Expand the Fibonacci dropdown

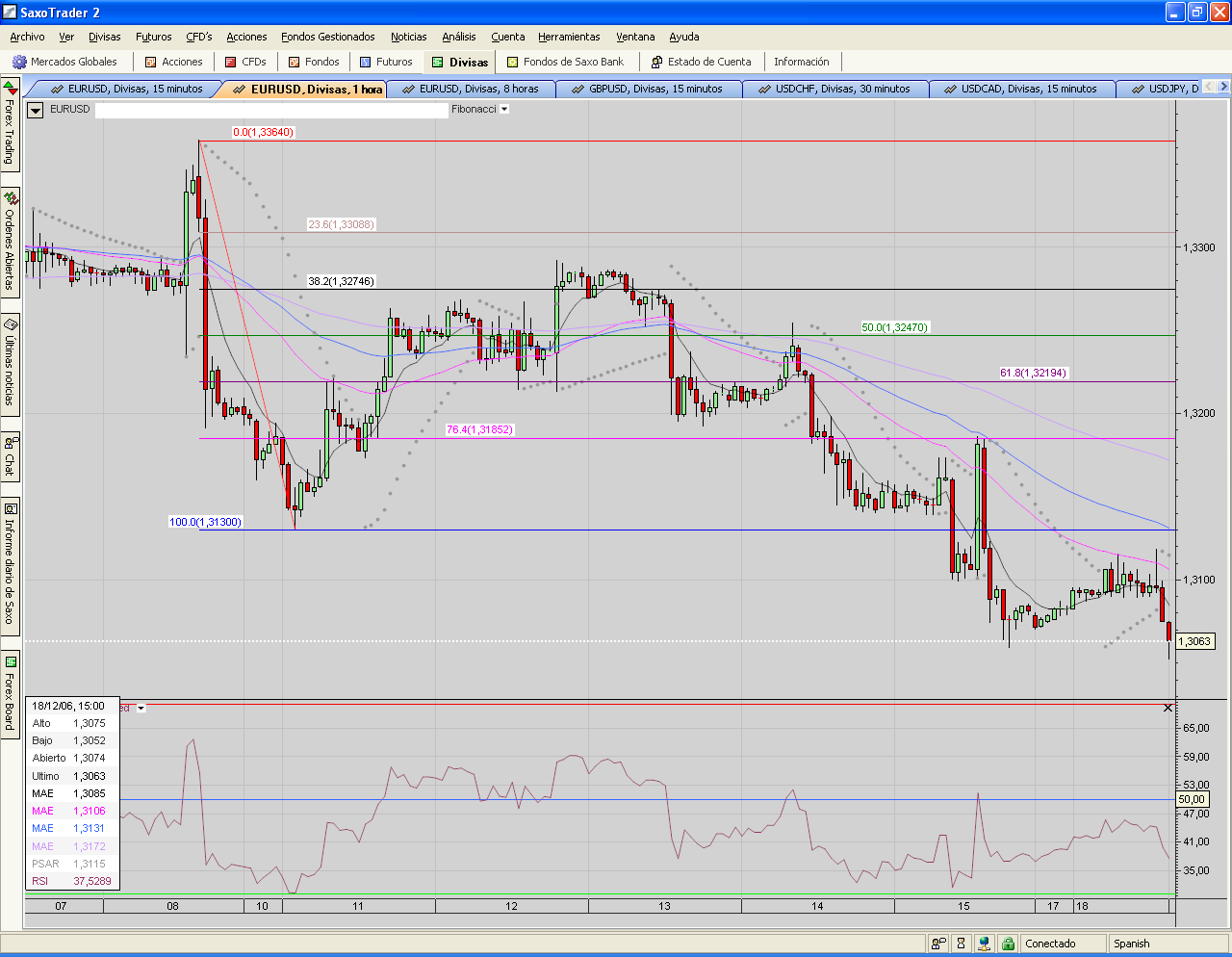(504, 110)
